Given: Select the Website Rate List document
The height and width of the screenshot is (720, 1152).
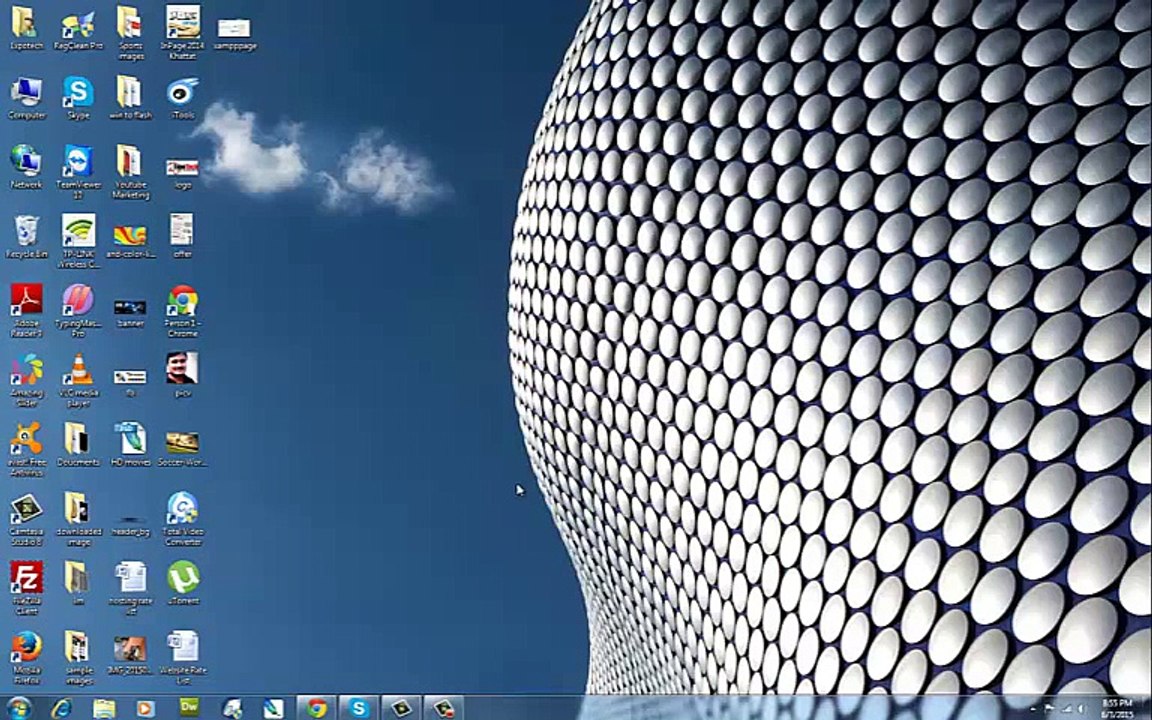Looking at the screenshot, I should 182,658.
